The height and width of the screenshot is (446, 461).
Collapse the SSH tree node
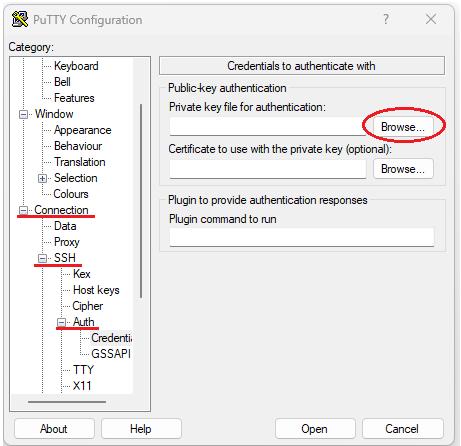point(42,258)
